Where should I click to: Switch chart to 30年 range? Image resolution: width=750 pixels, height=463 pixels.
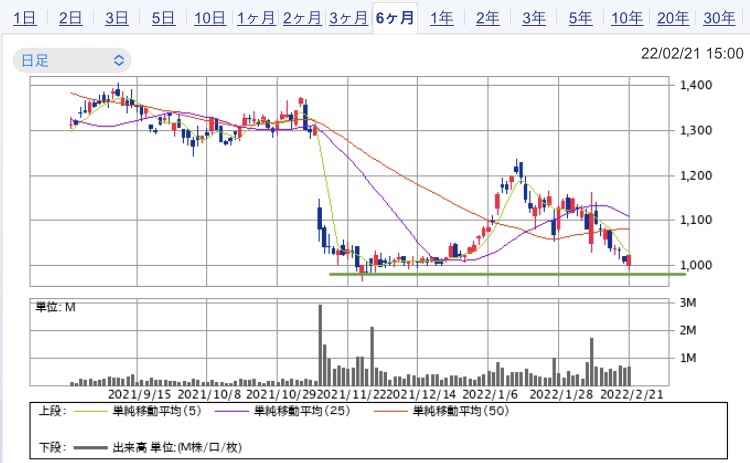[x=719, y=18]
